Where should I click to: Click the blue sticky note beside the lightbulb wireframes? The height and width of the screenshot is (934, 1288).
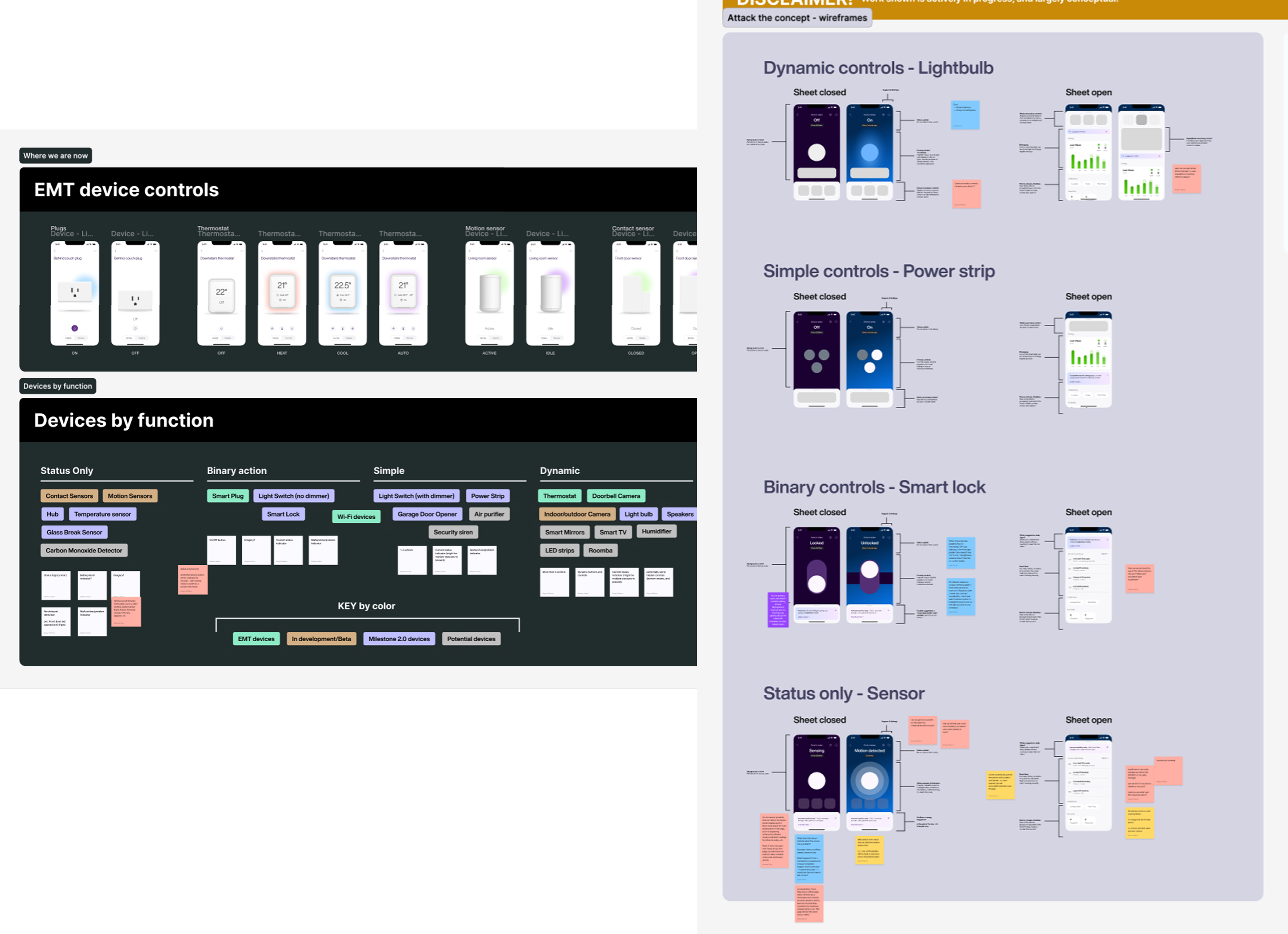coord(965,115)
